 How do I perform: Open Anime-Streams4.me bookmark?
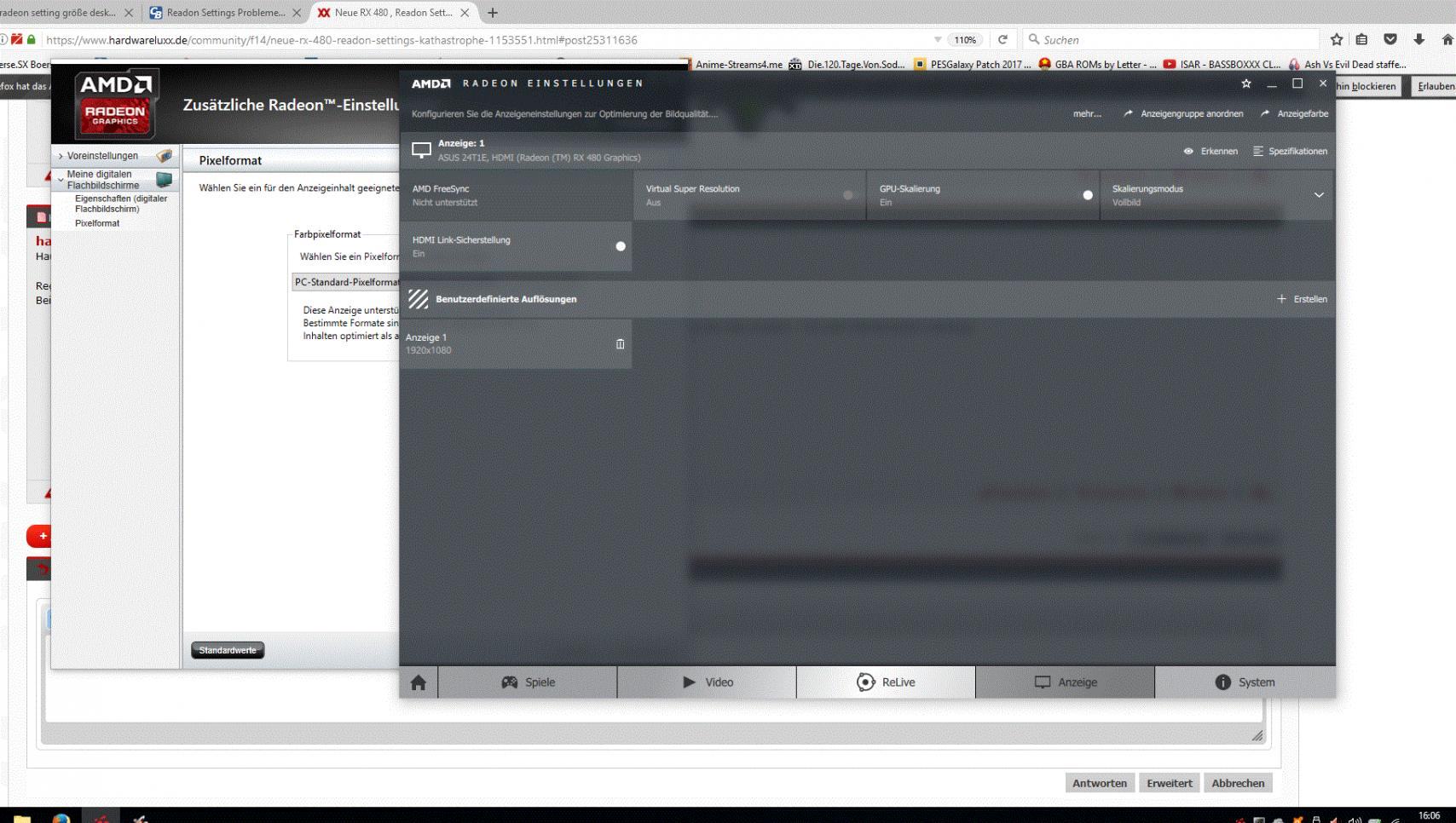(x=739, y=65)
